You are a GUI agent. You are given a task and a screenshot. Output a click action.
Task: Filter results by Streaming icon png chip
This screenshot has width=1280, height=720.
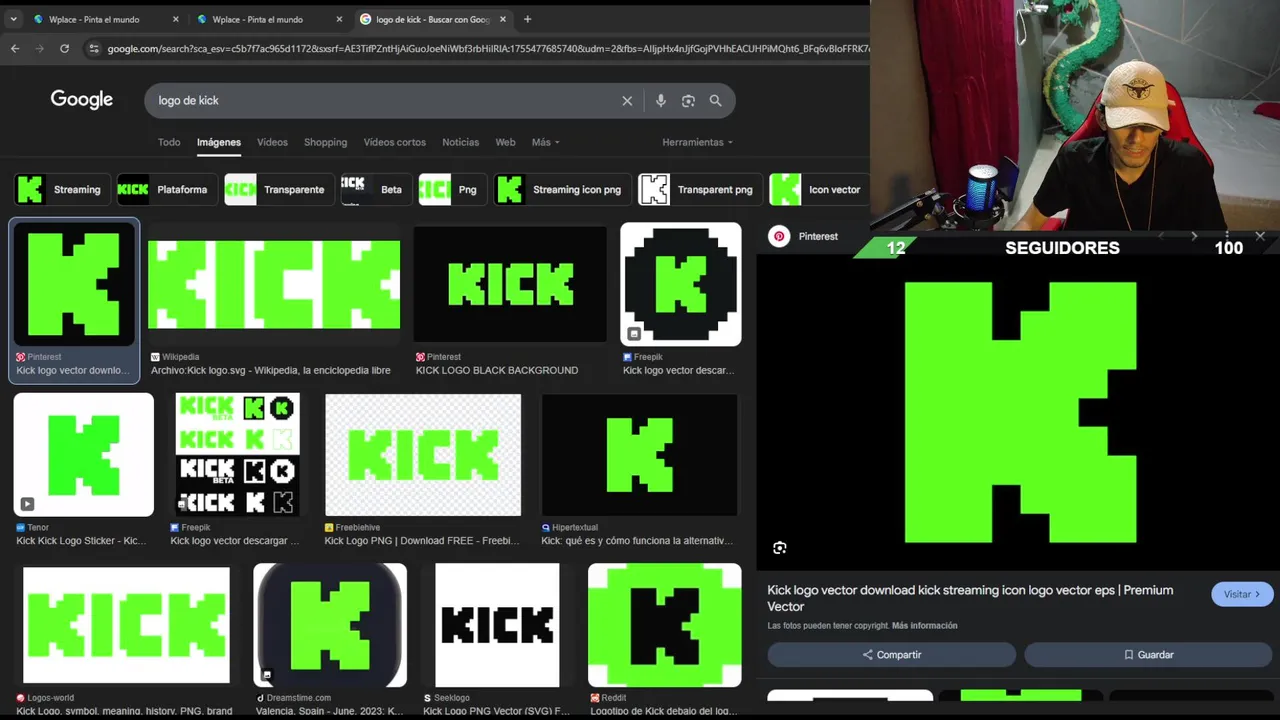point(562,189)
